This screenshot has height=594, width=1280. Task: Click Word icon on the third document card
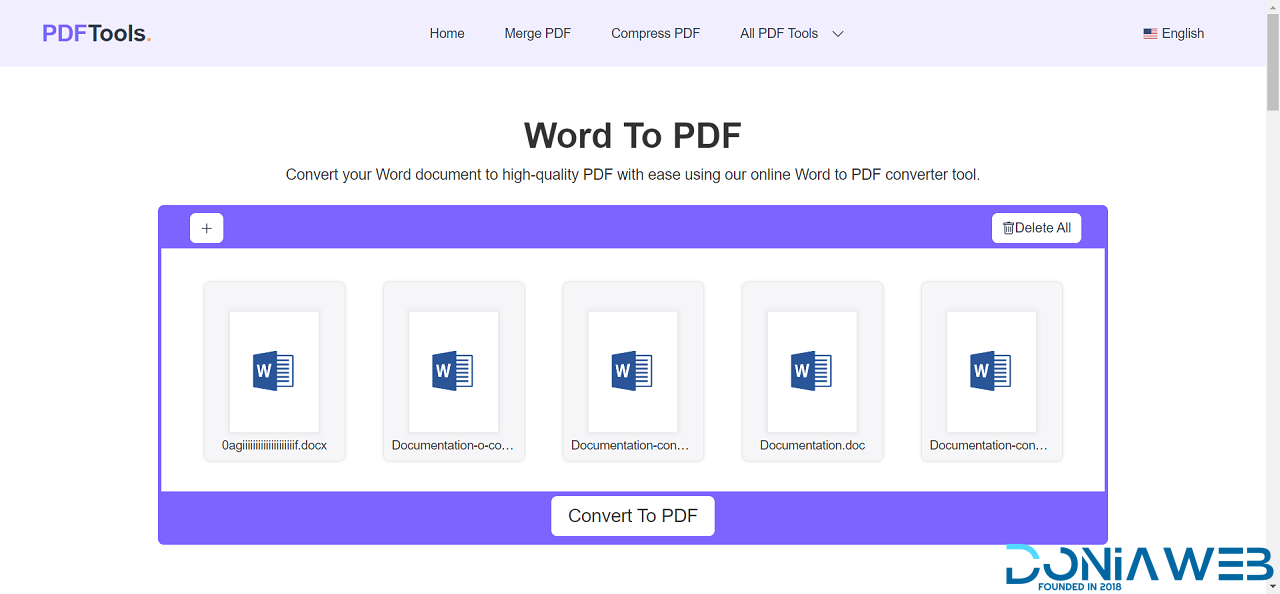(x=632, y=371)
